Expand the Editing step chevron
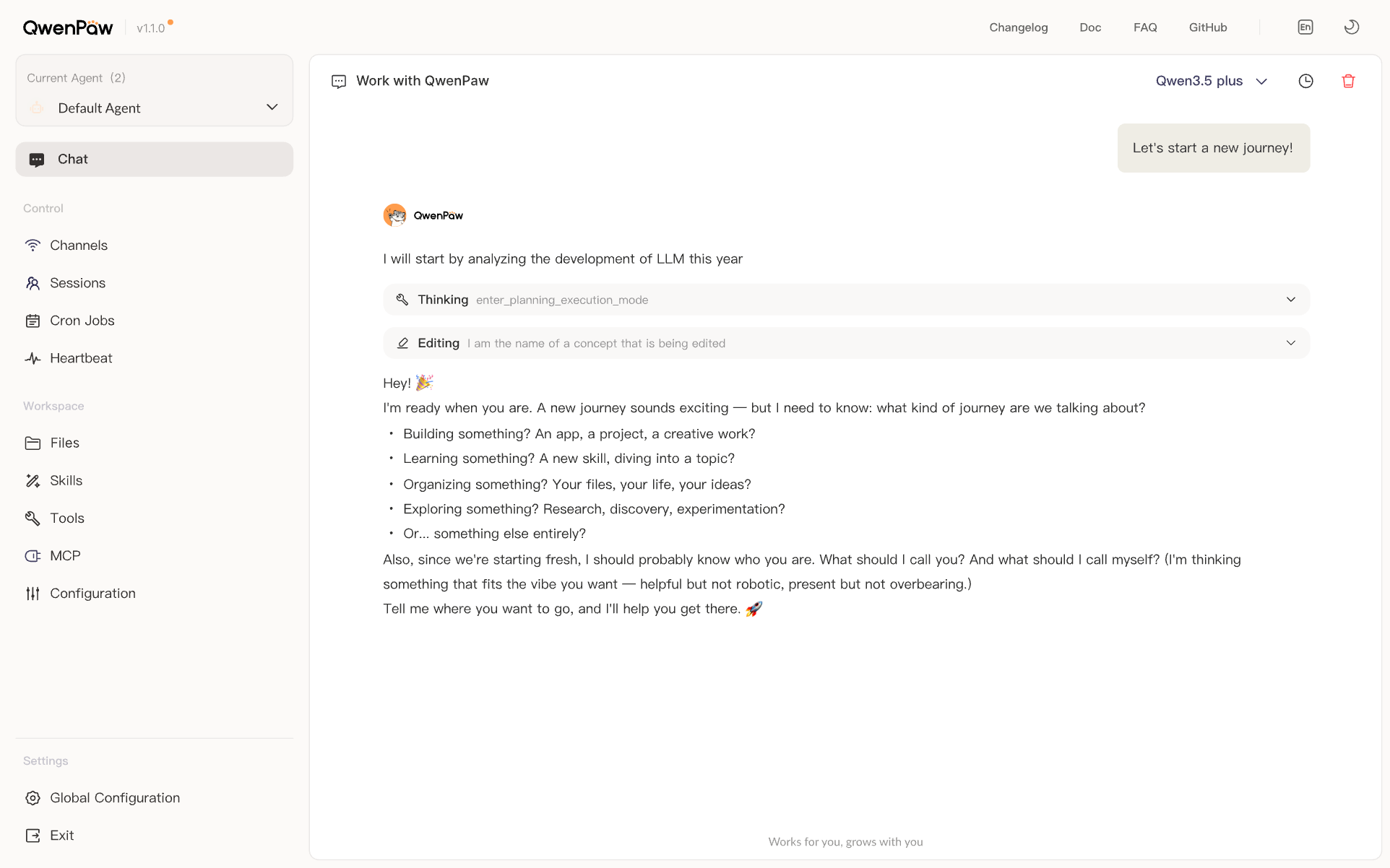Image resolution: width=1390 pixels, height=868 pixels. click(x=1291, y=343)
